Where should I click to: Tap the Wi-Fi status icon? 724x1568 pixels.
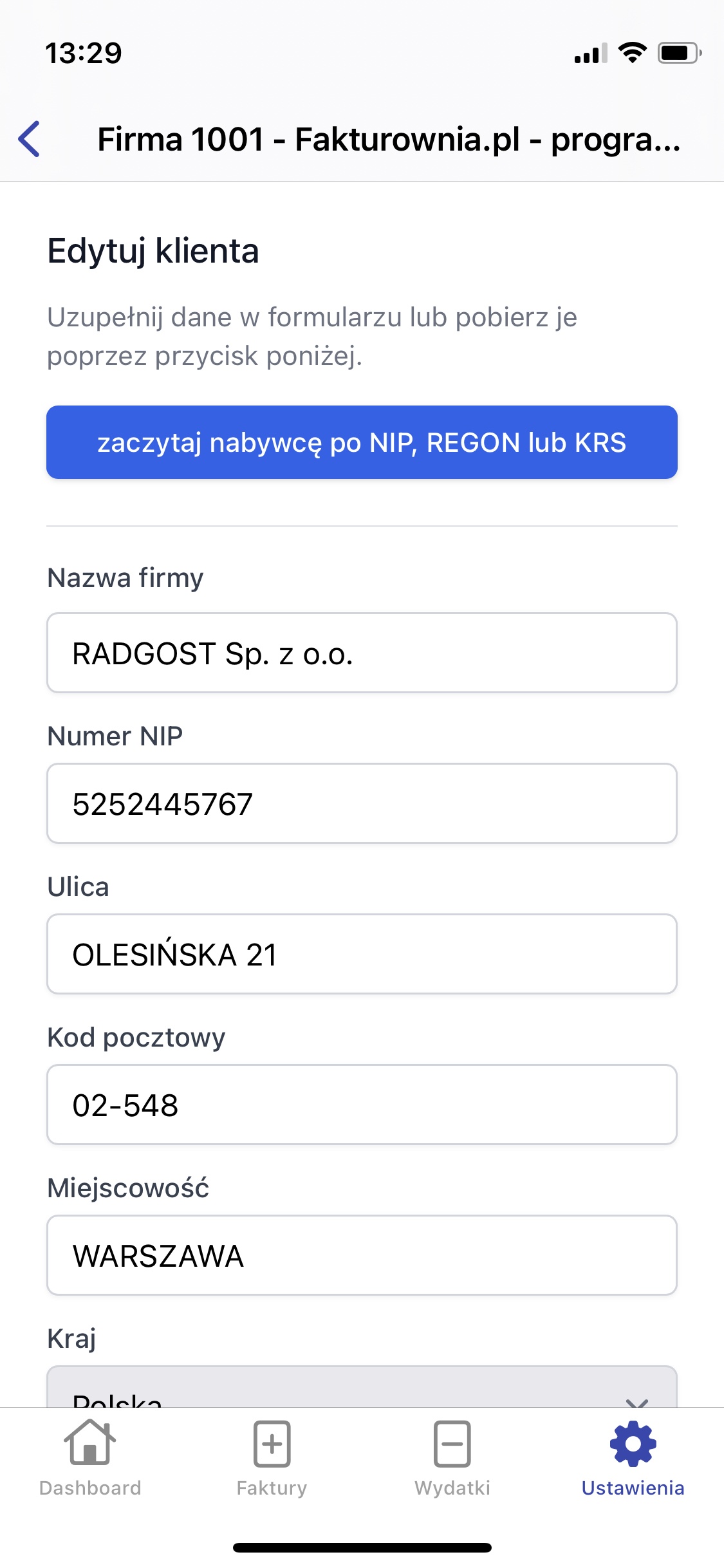point(632,53)
